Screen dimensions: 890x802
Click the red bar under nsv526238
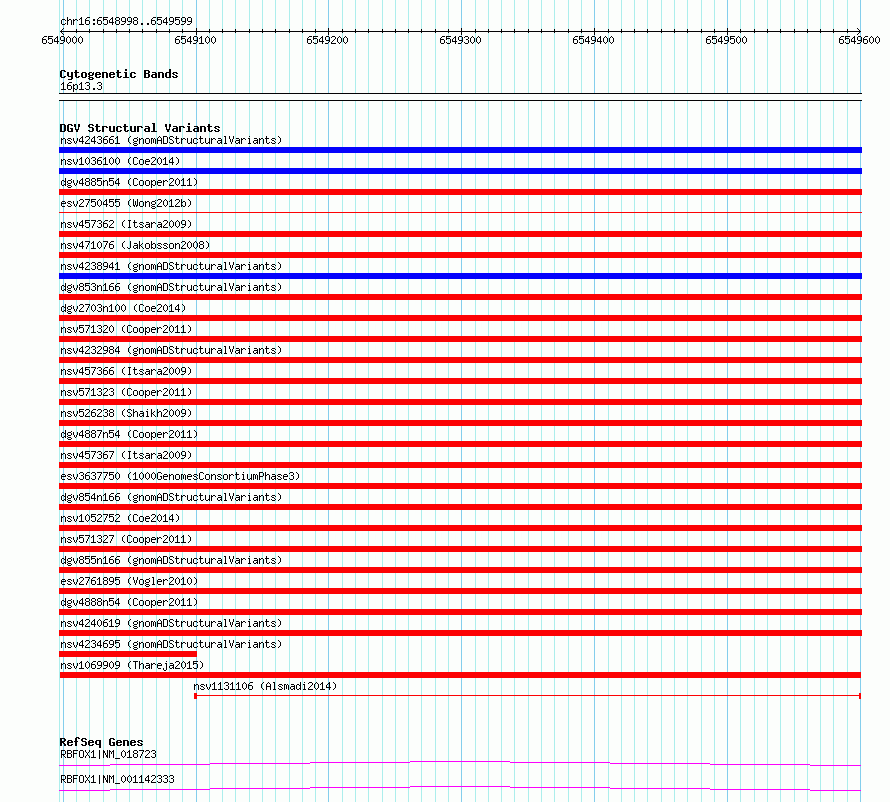(x=460, y=423)
